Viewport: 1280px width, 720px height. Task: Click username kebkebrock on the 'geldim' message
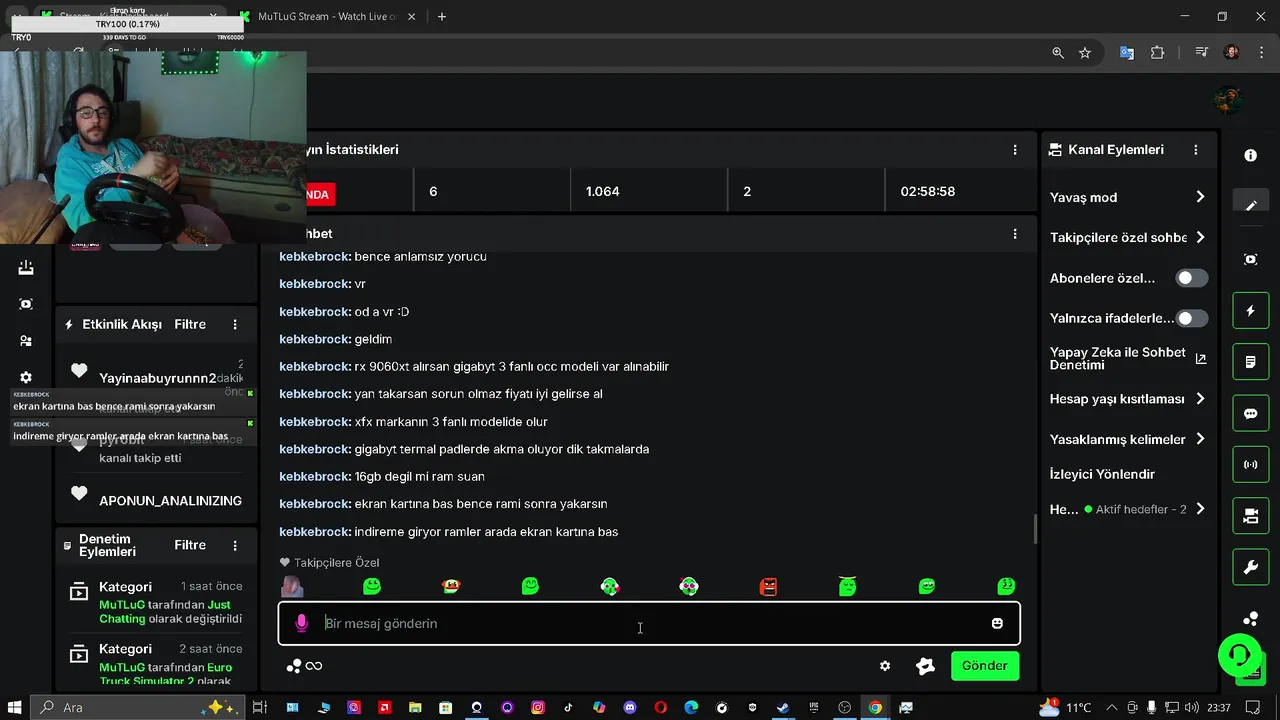(x=315, y=339)
